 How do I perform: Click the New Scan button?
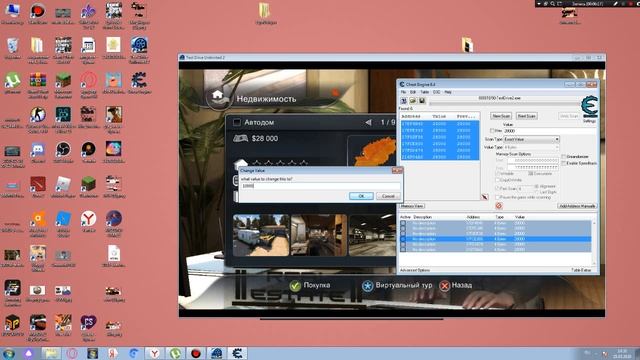coord(501,116)
